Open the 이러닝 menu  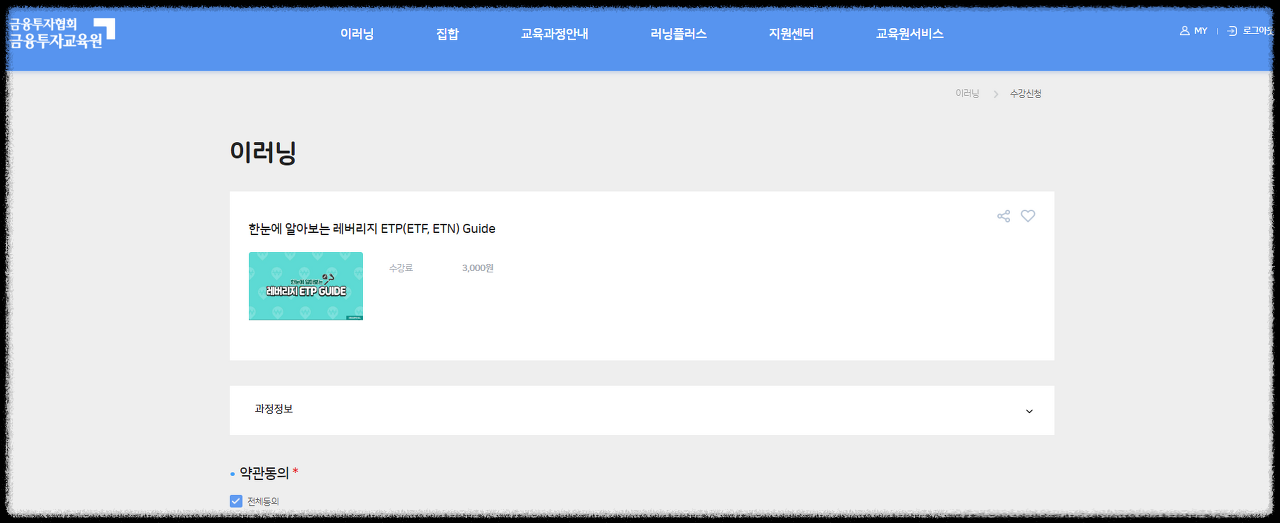click(x=357, y=34)
